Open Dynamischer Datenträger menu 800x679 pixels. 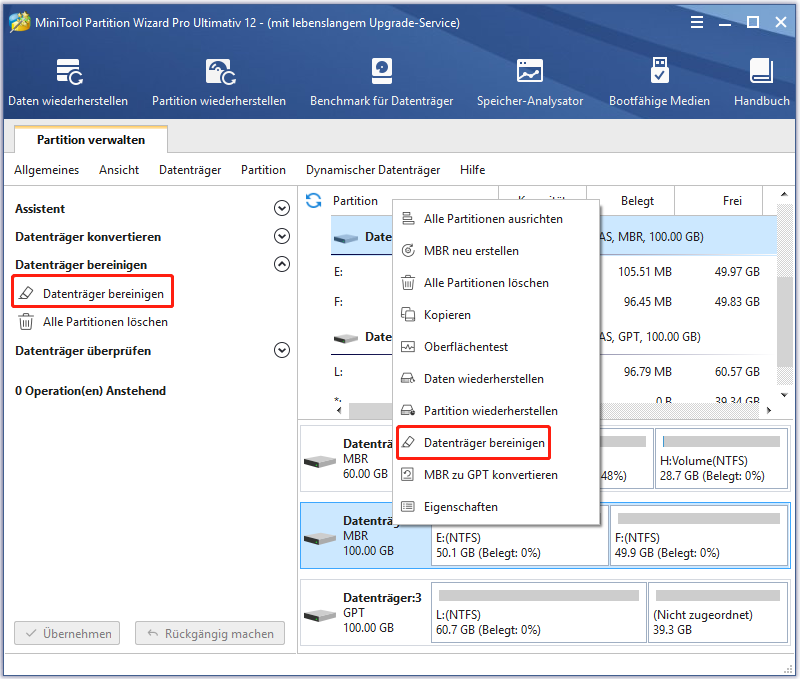pos(373,170)
